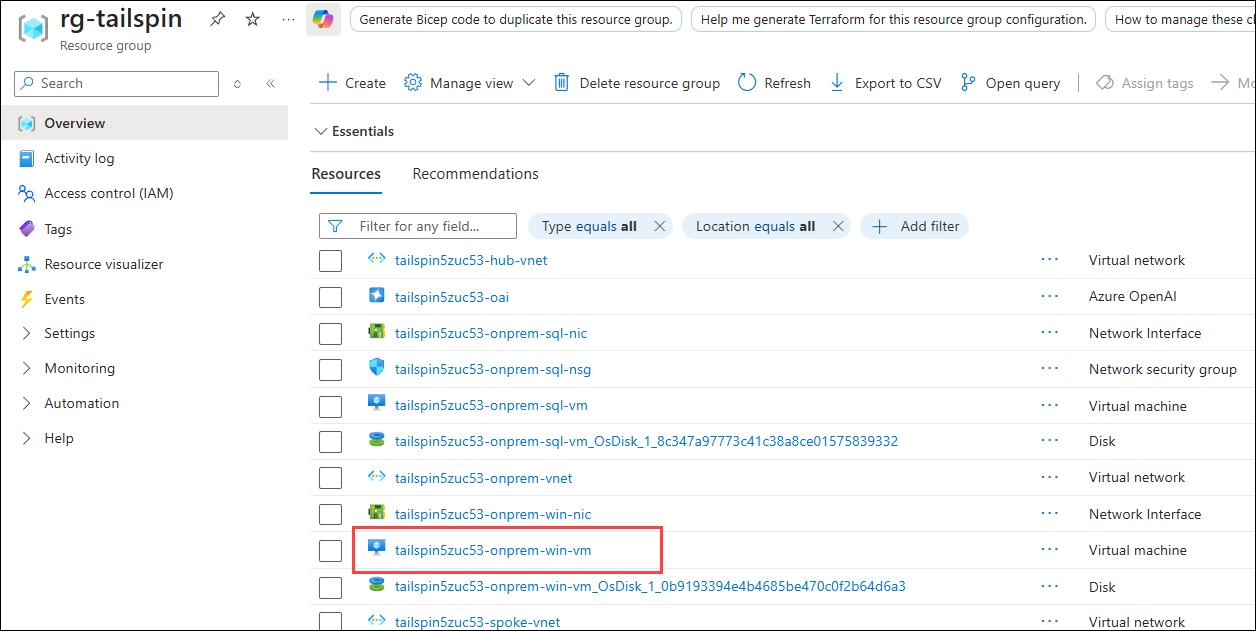
Task: Expand the Settings section
Action: pyautogui.click(x=69, y=333)
